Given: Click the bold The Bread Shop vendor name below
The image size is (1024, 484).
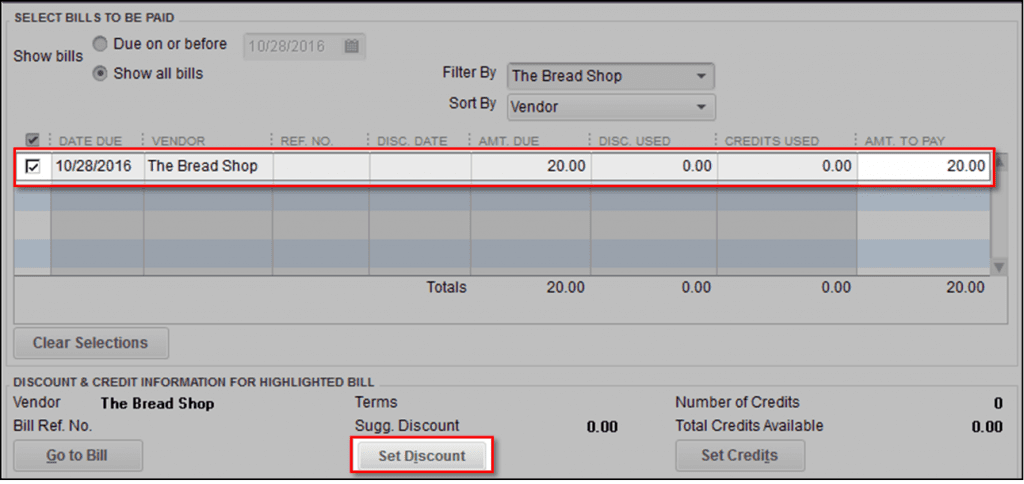Looking at the screenshot, I should 157,404.
